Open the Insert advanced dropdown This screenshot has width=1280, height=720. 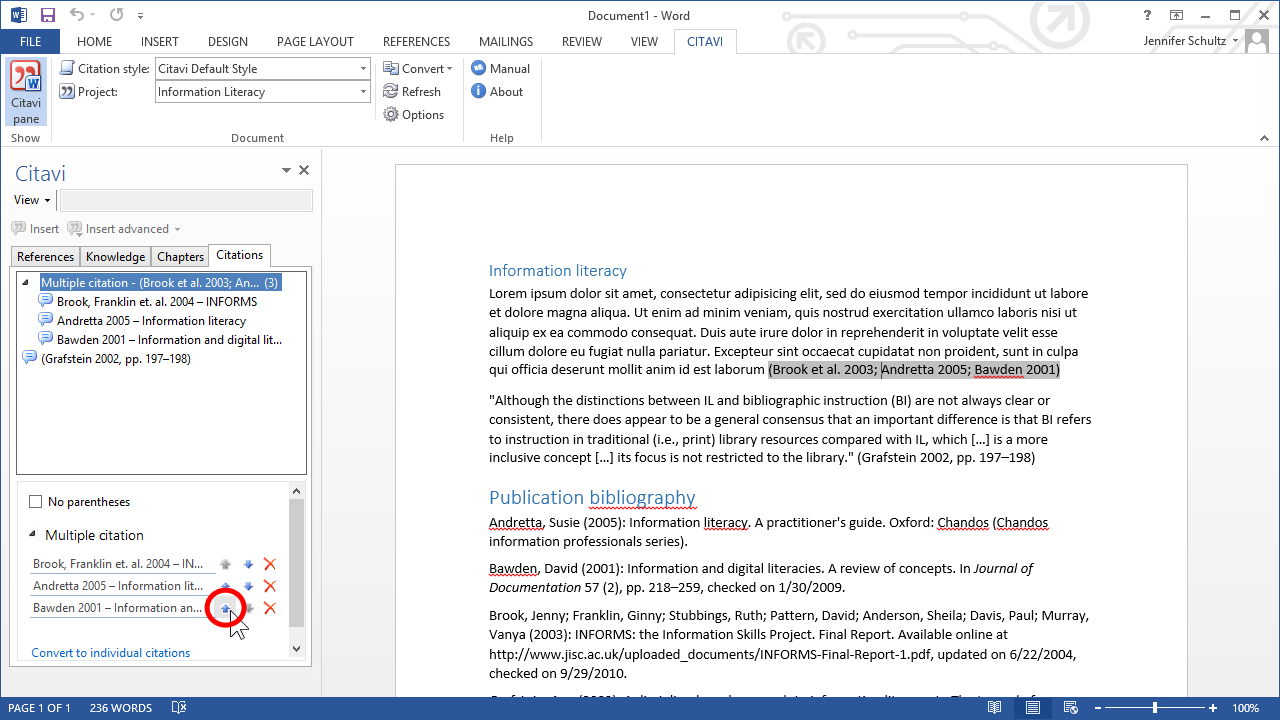pyautogui.click(x=124, y=229)
